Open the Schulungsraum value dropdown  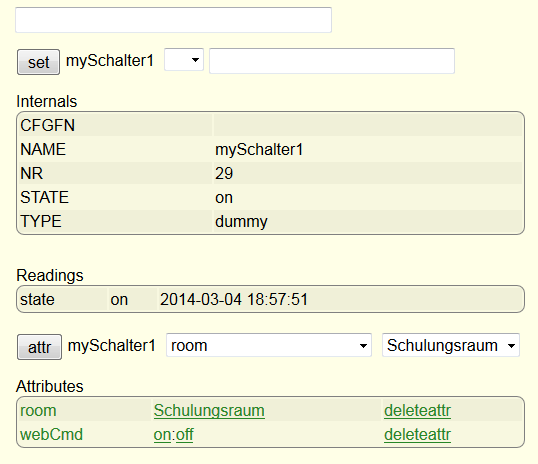451,345
